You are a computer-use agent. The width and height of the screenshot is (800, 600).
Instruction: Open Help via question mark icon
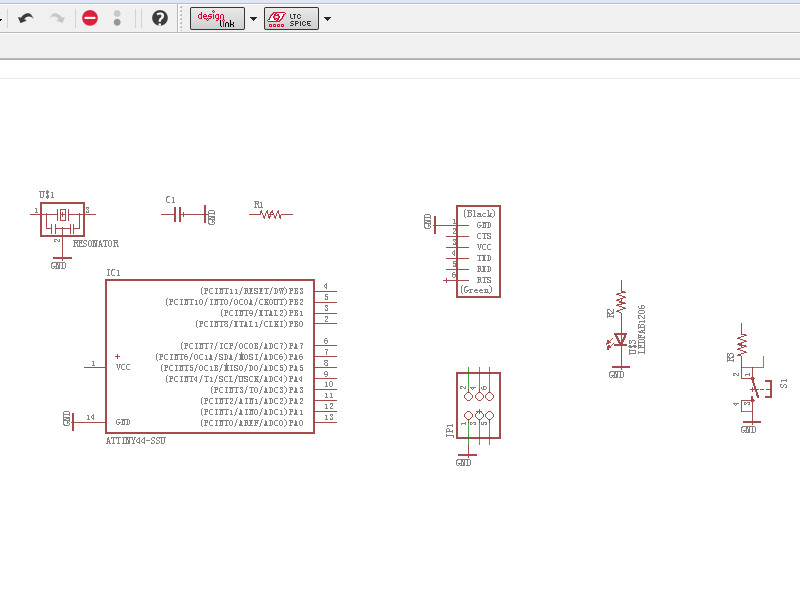[x=160, y=19]
